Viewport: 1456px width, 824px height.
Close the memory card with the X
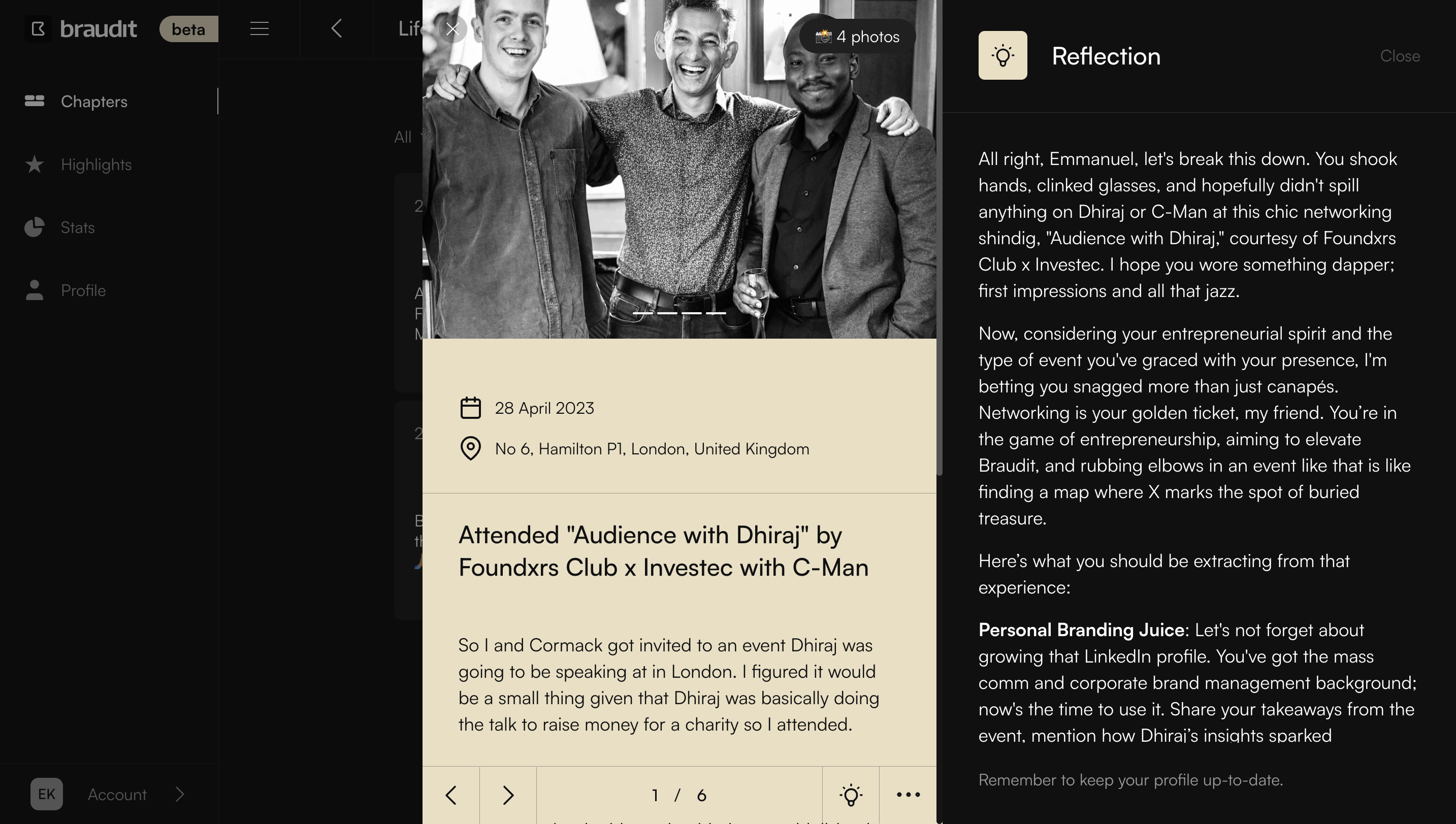(453, 29)
